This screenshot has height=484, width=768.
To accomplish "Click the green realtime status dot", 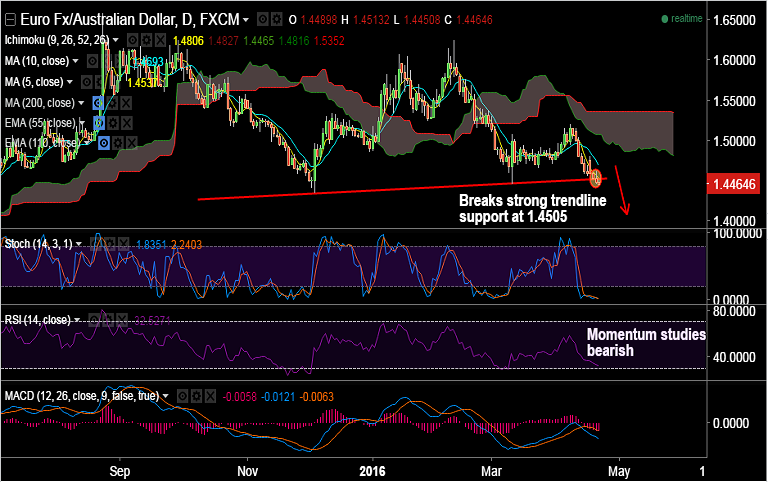I will (665, 19).
